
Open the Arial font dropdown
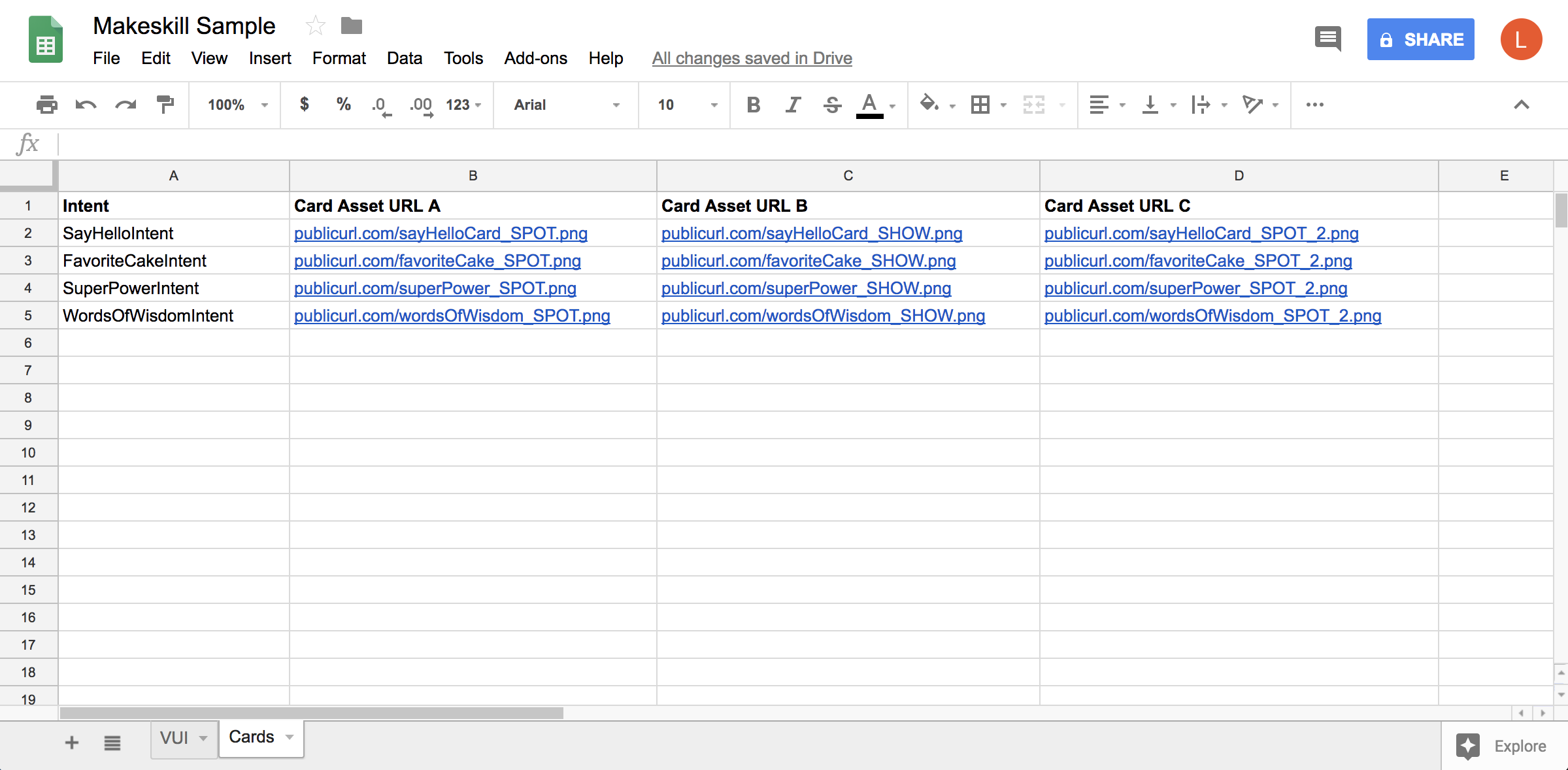coord(565,105)
